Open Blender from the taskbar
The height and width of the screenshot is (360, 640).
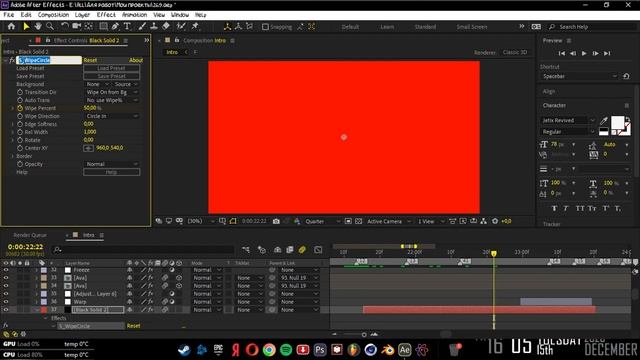click(x=388, y=350)
